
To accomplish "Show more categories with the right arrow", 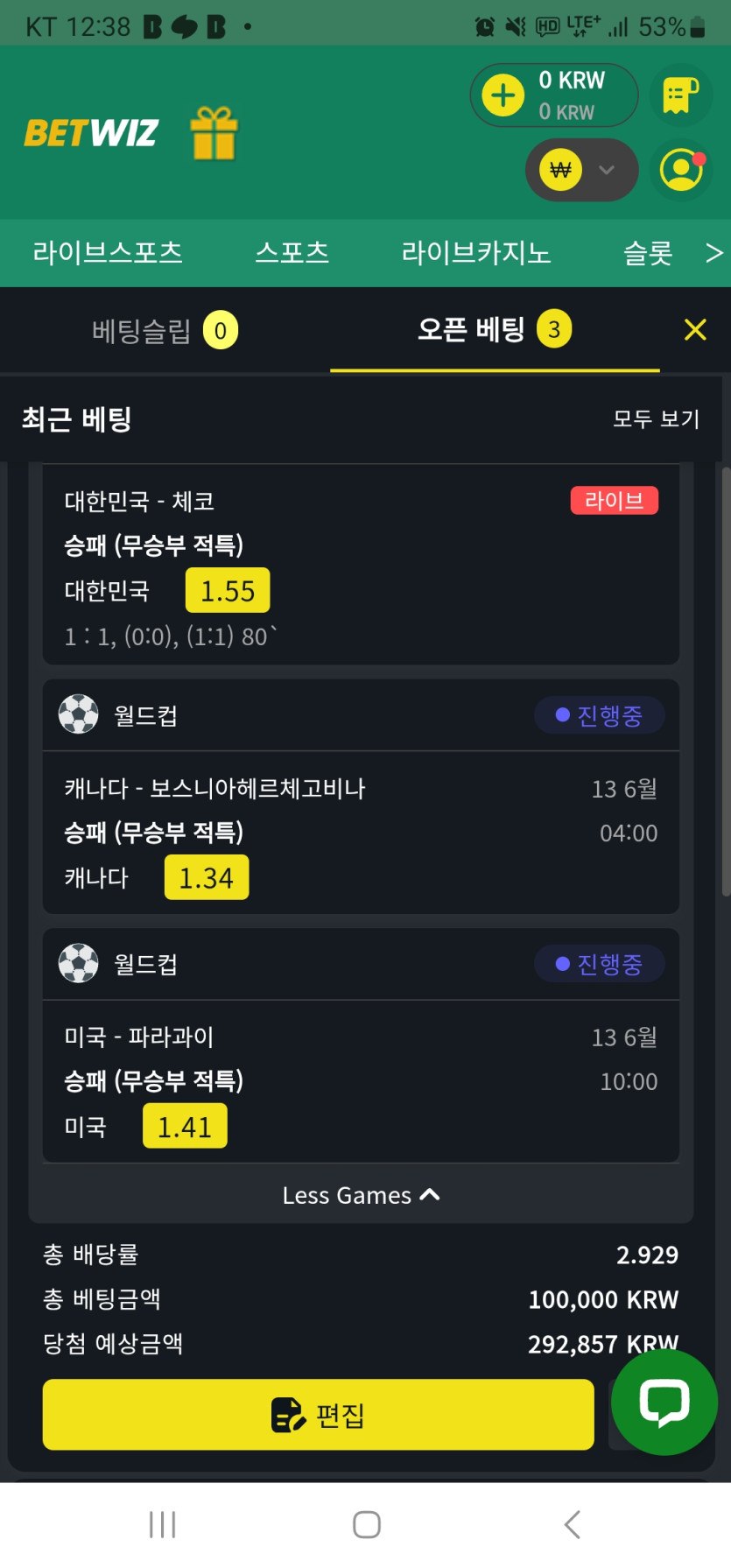I will [x=714, y=253].
